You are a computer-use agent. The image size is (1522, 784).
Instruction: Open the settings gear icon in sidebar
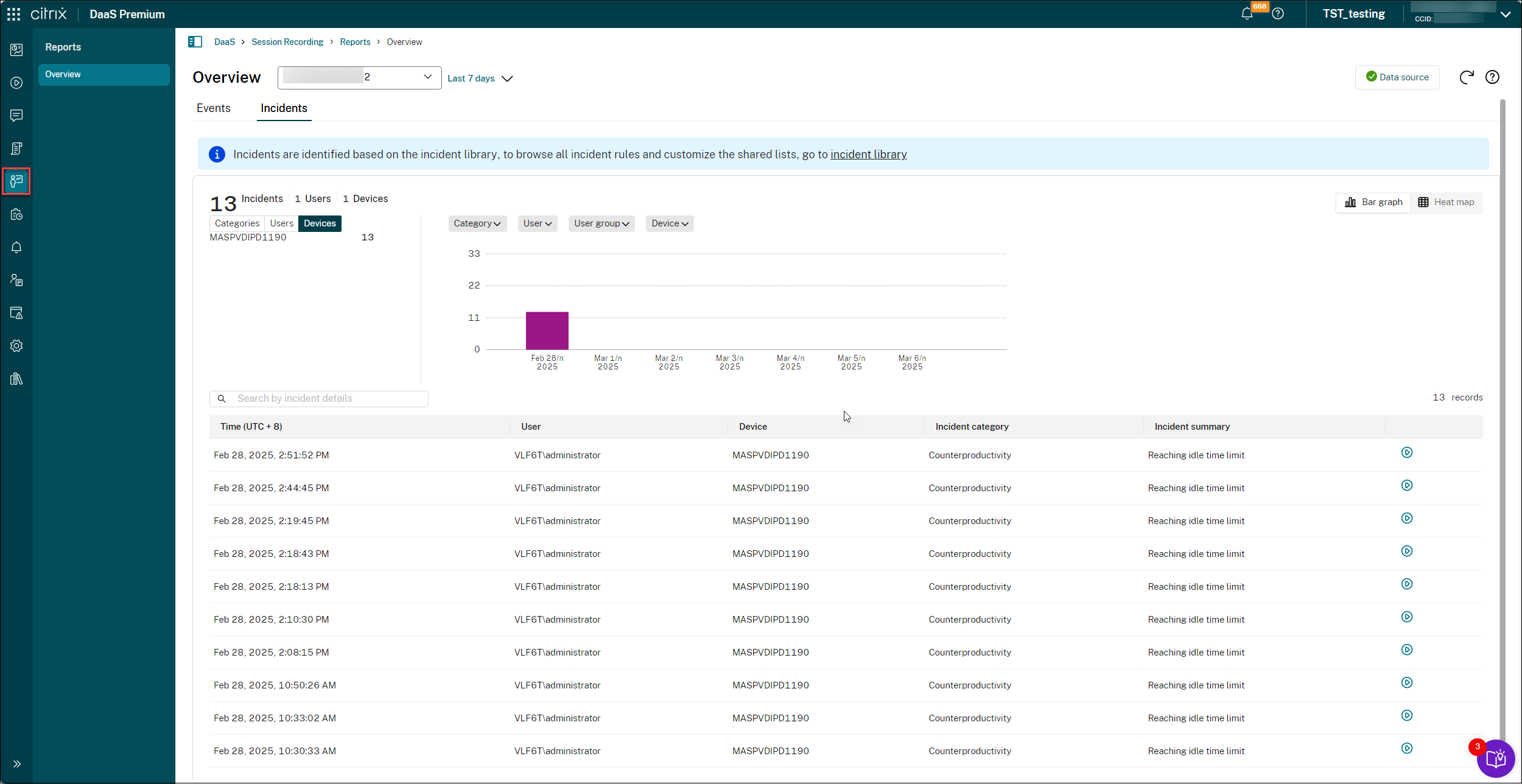pos(16,346)
